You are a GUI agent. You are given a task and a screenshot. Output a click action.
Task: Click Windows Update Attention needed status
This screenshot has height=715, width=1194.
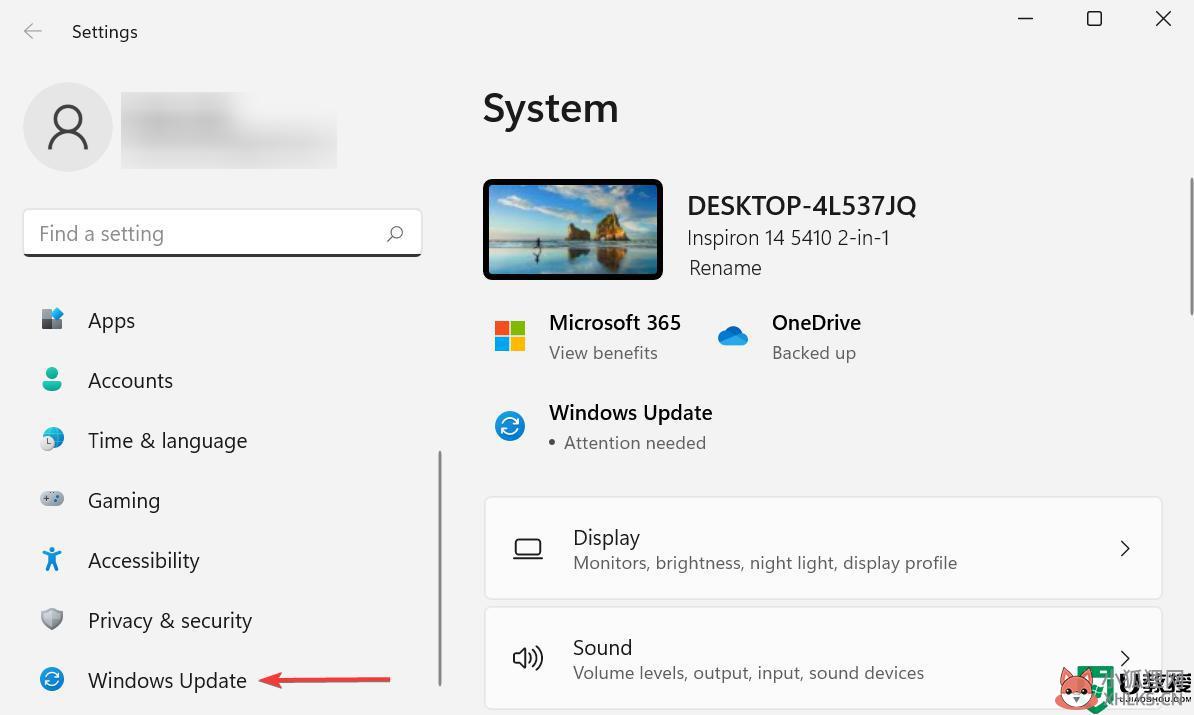(634, 442)
